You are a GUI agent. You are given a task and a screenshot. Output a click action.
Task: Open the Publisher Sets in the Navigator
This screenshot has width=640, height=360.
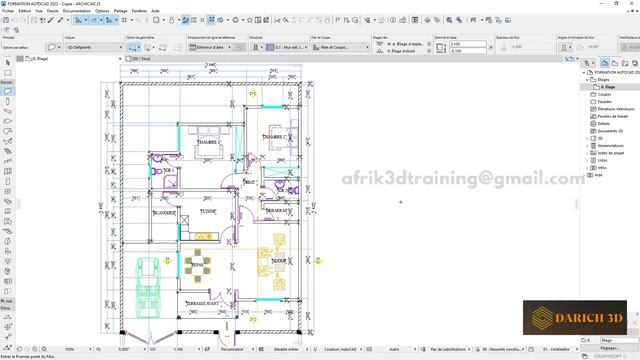[634, 63]
